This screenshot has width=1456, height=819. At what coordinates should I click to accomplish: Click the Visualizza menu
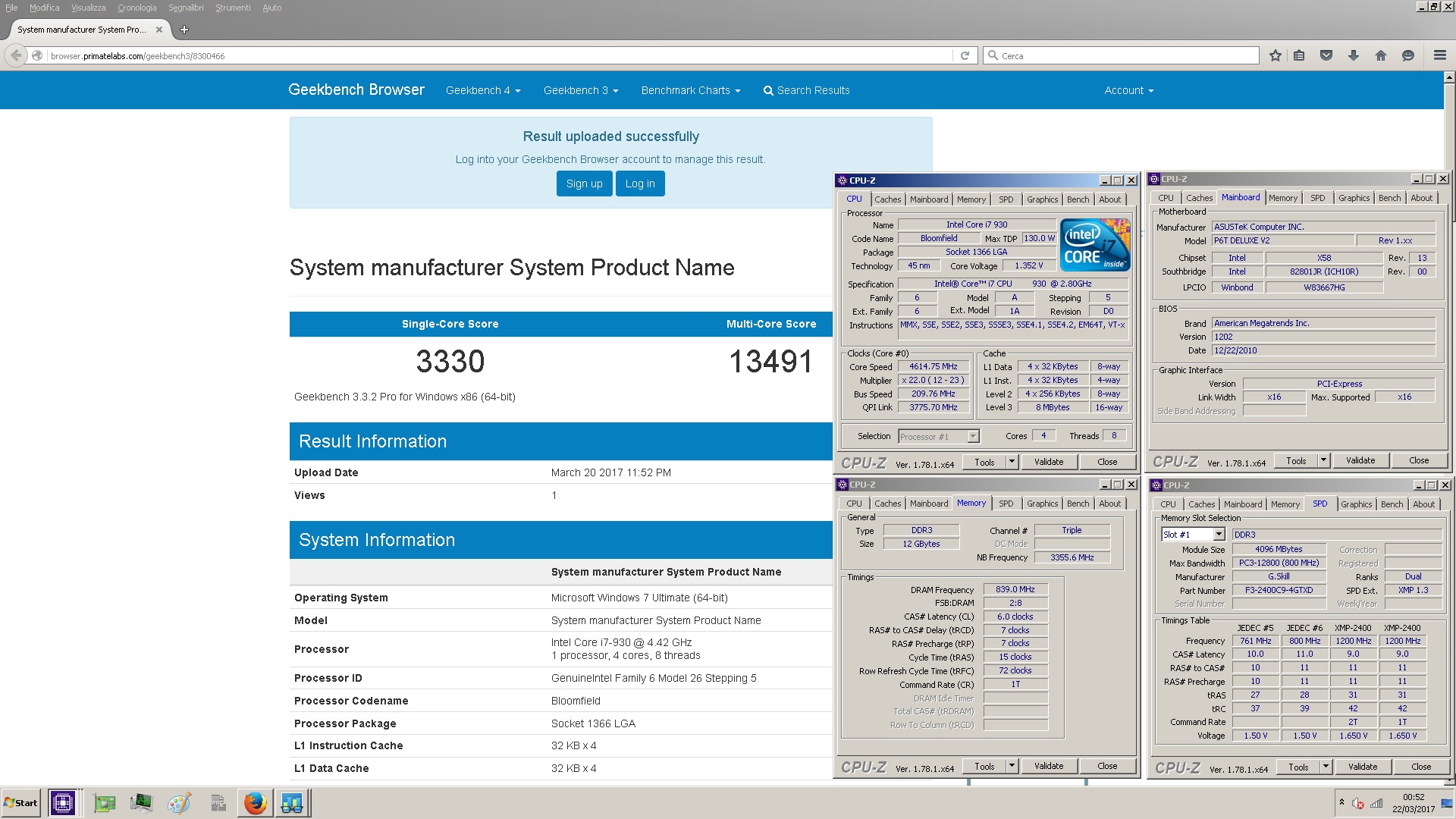88,8
